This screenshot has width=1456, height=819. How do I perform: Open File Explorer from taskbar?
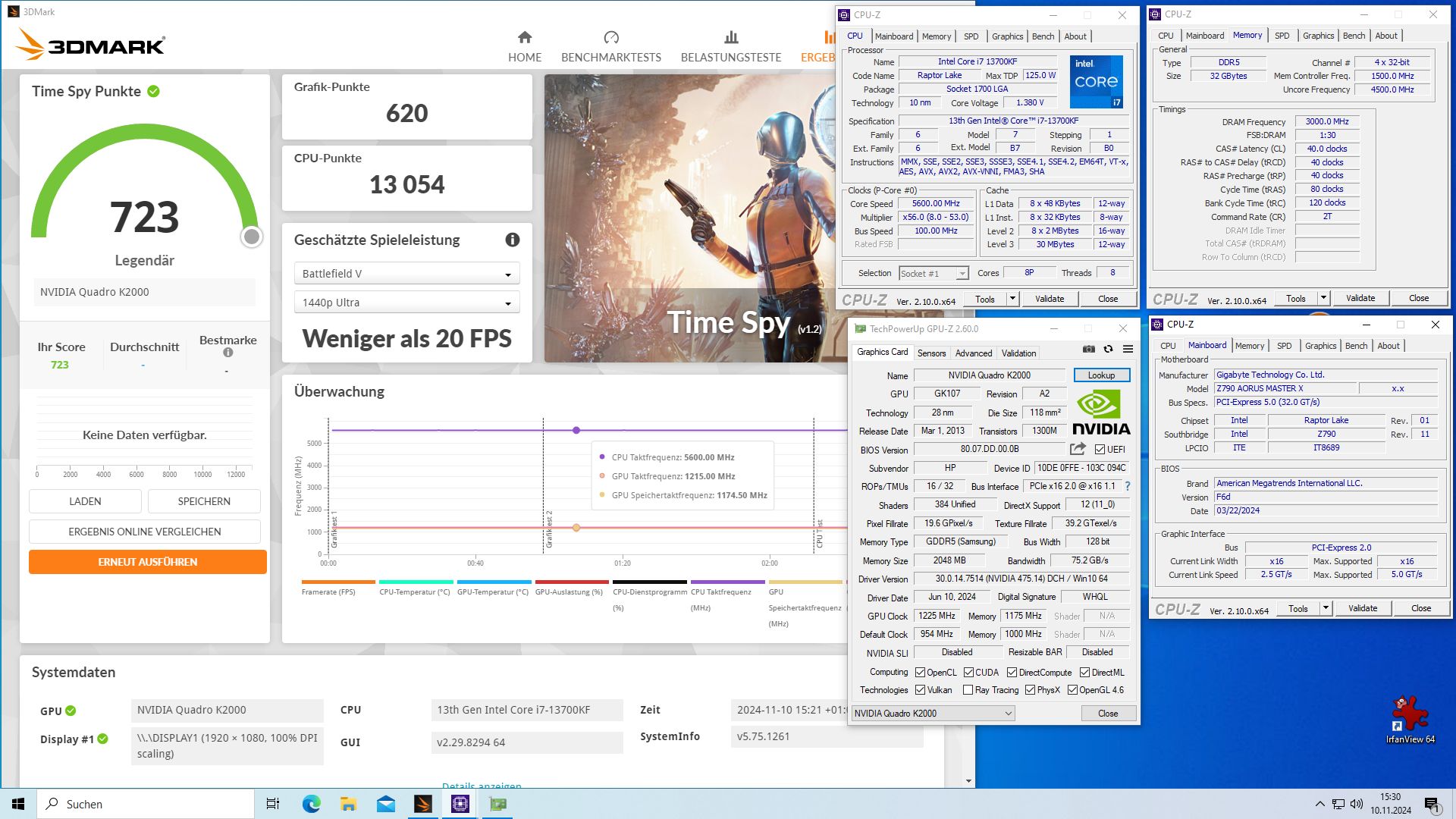click(348, 804)
